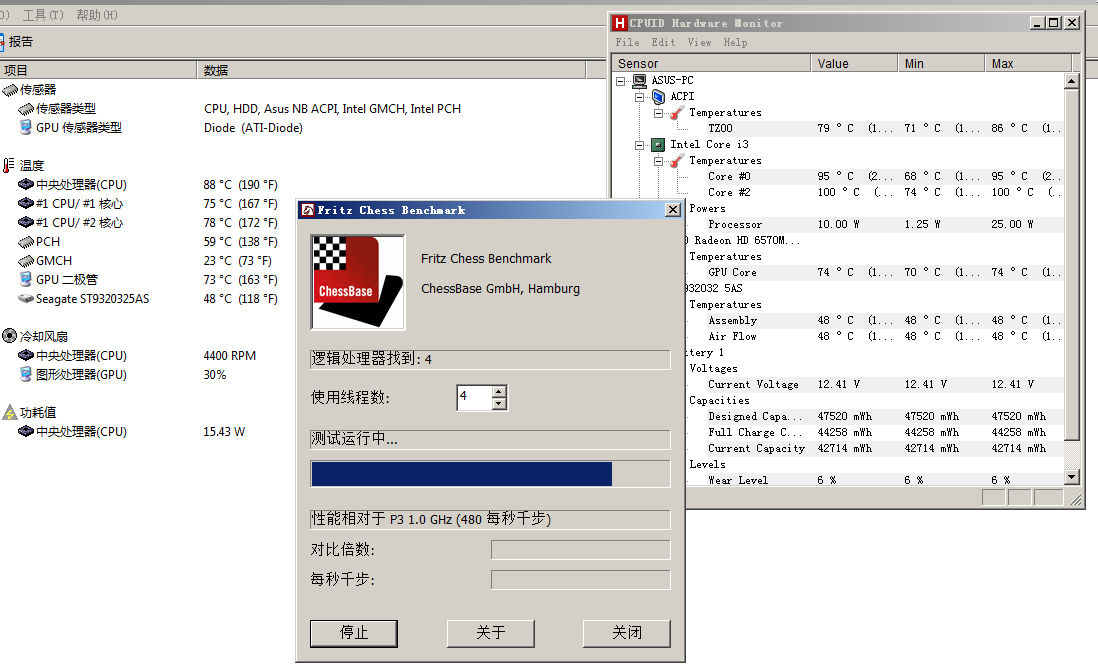Decrease thread count with the down arrow
The height and width of the screenshot is (669, 1098).
click(499, 404)
